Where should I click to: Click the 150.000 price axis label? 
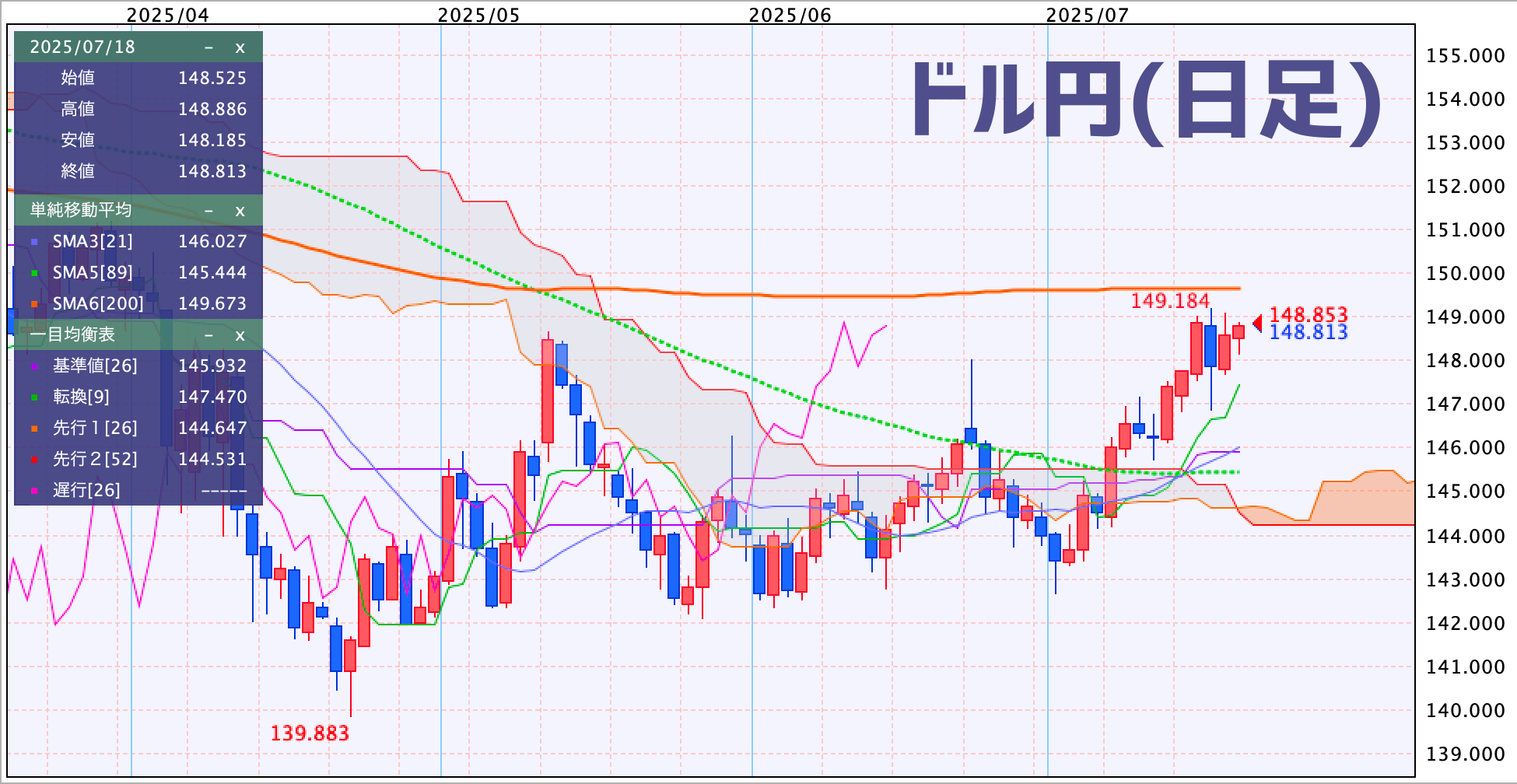click(x=1466, y=274)
